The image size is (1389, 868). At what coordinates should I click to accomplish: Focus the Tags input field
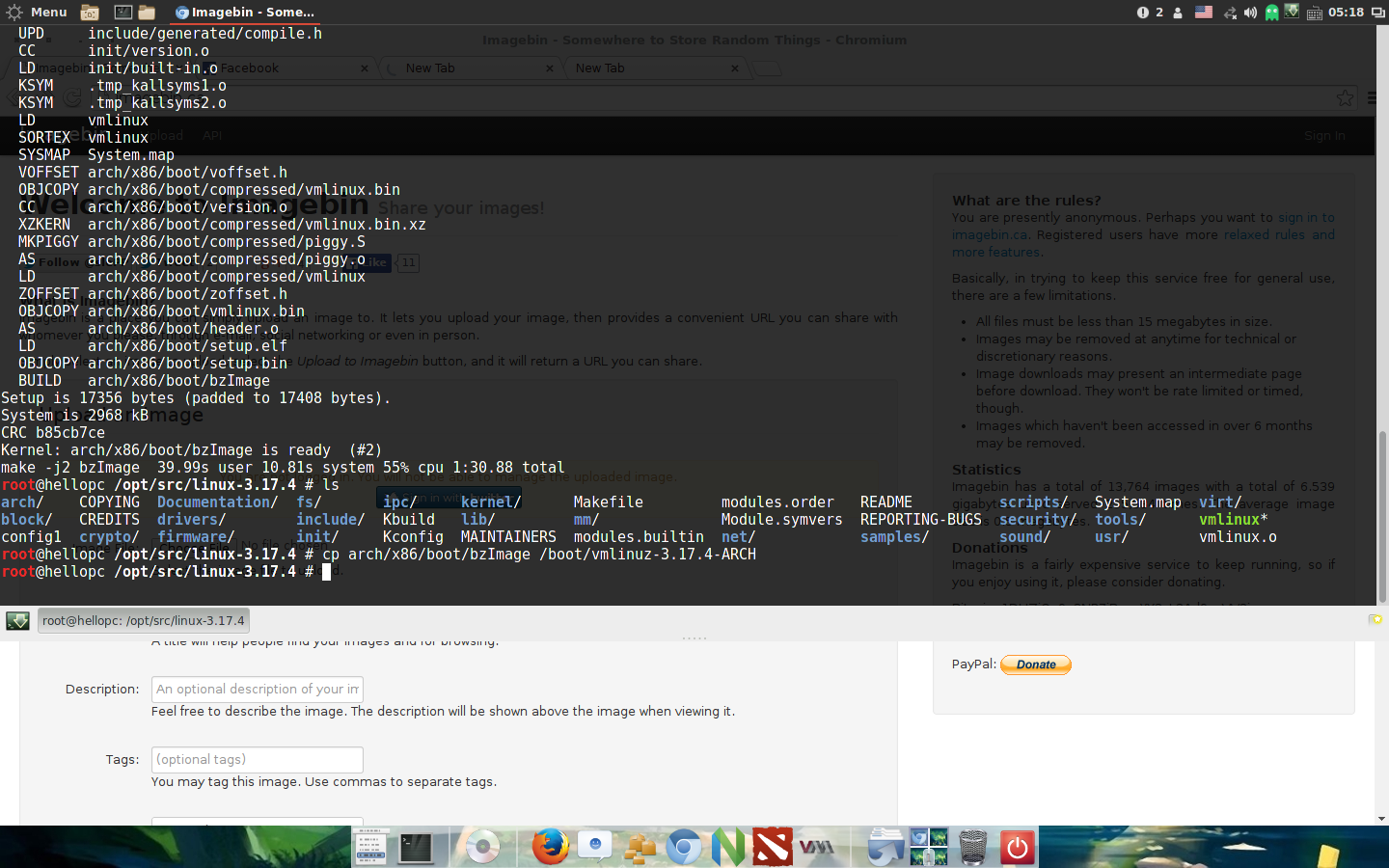coord(258,760)
